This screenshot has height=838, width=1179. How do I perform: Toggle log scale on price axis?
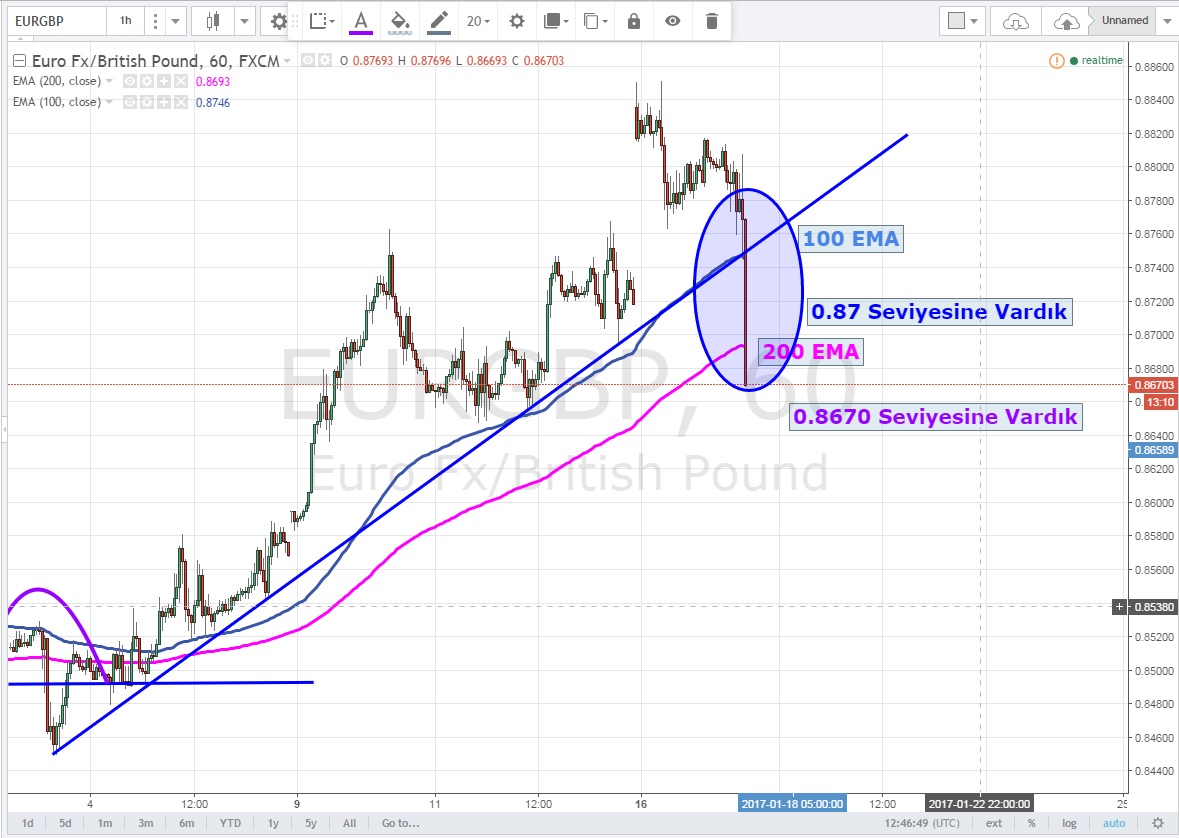1070,823
